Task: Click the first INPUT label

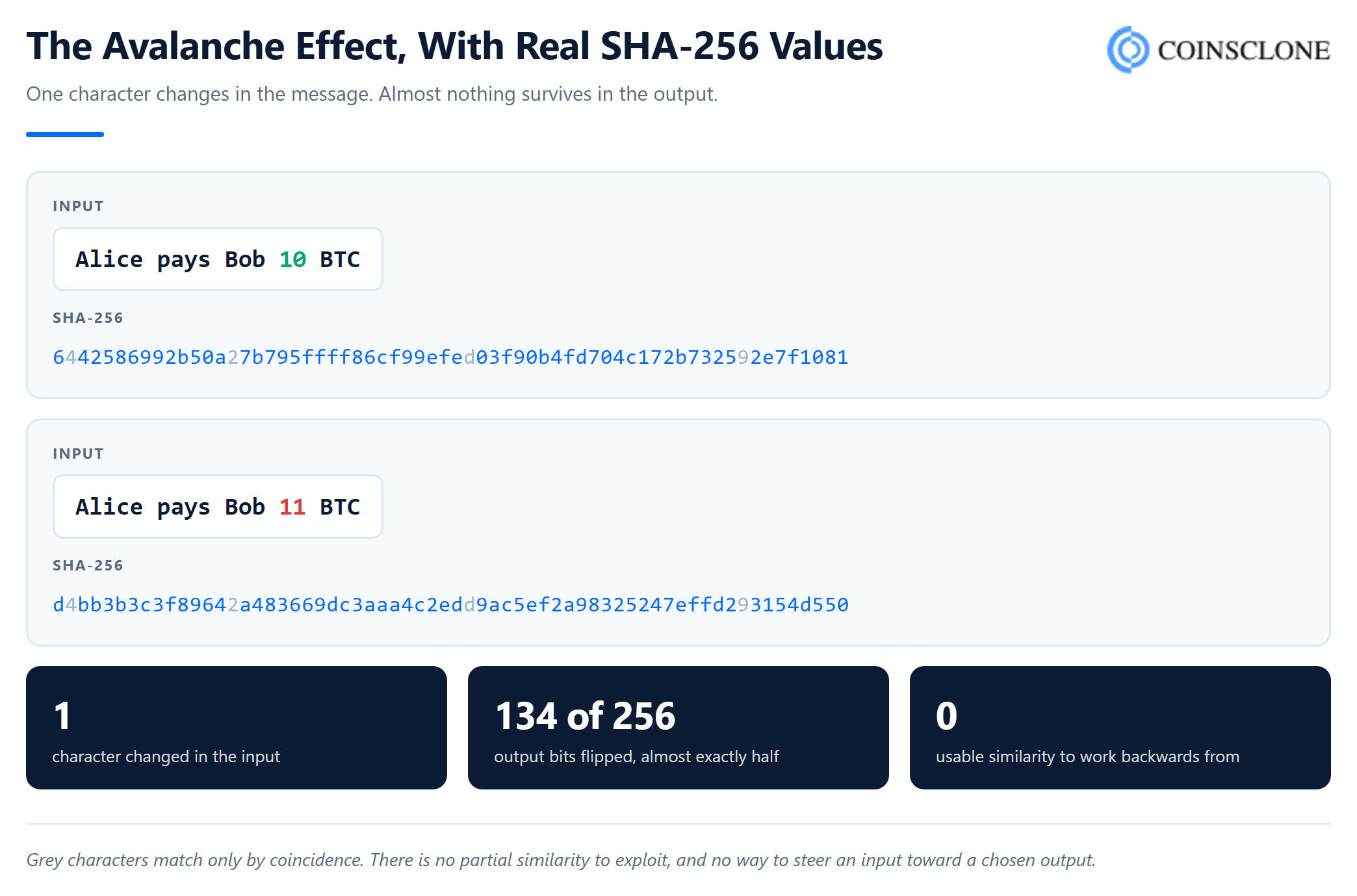Action: (78, 206)
